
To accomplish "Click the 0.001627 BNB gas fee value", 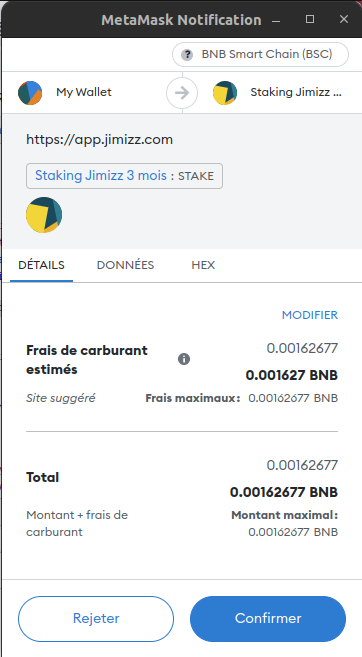I will [x=292, y=375].
